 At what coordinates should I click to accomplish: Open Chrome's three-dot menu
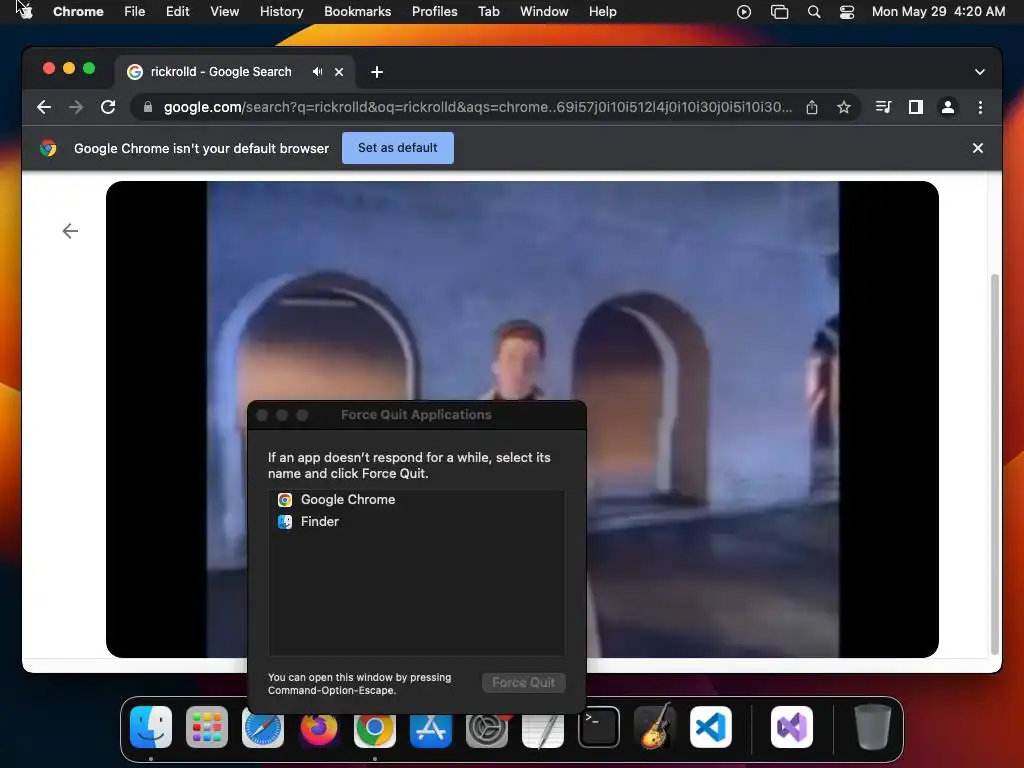pos(980,107)
